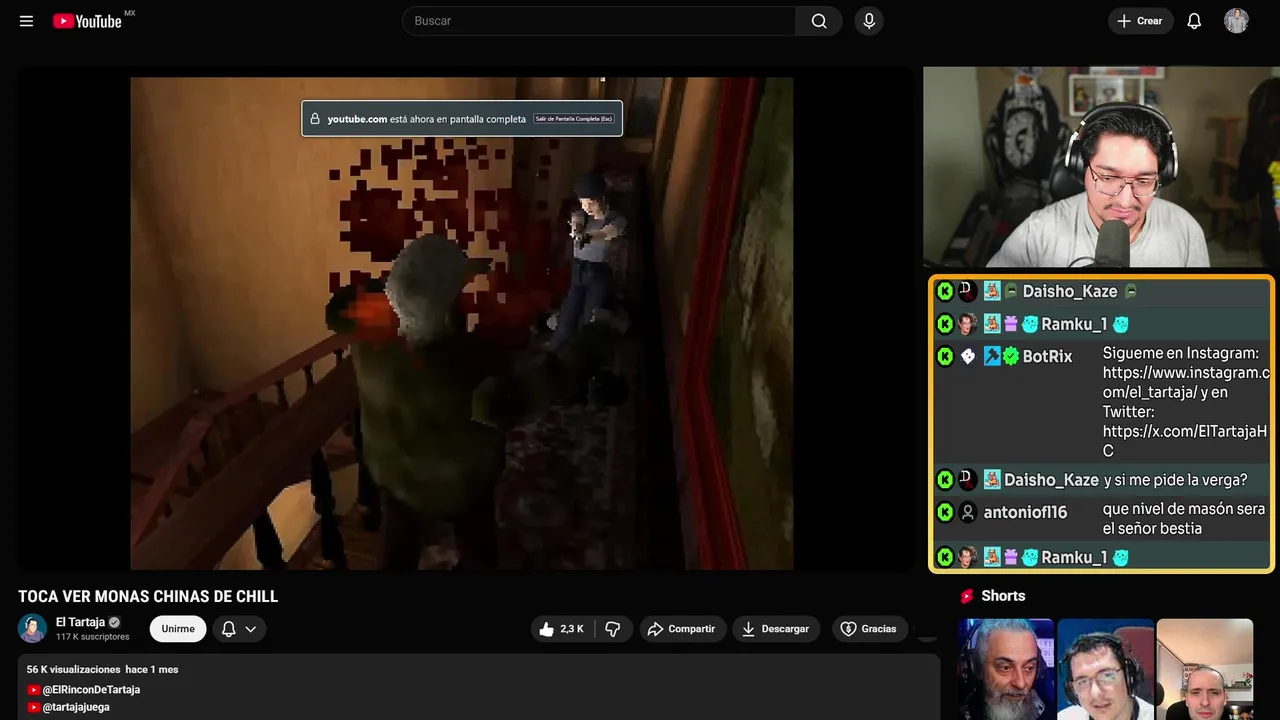Open the first Shorts thumbnail with bearded man
This screenshot has height=720, width=1280.
point(1006,669)
